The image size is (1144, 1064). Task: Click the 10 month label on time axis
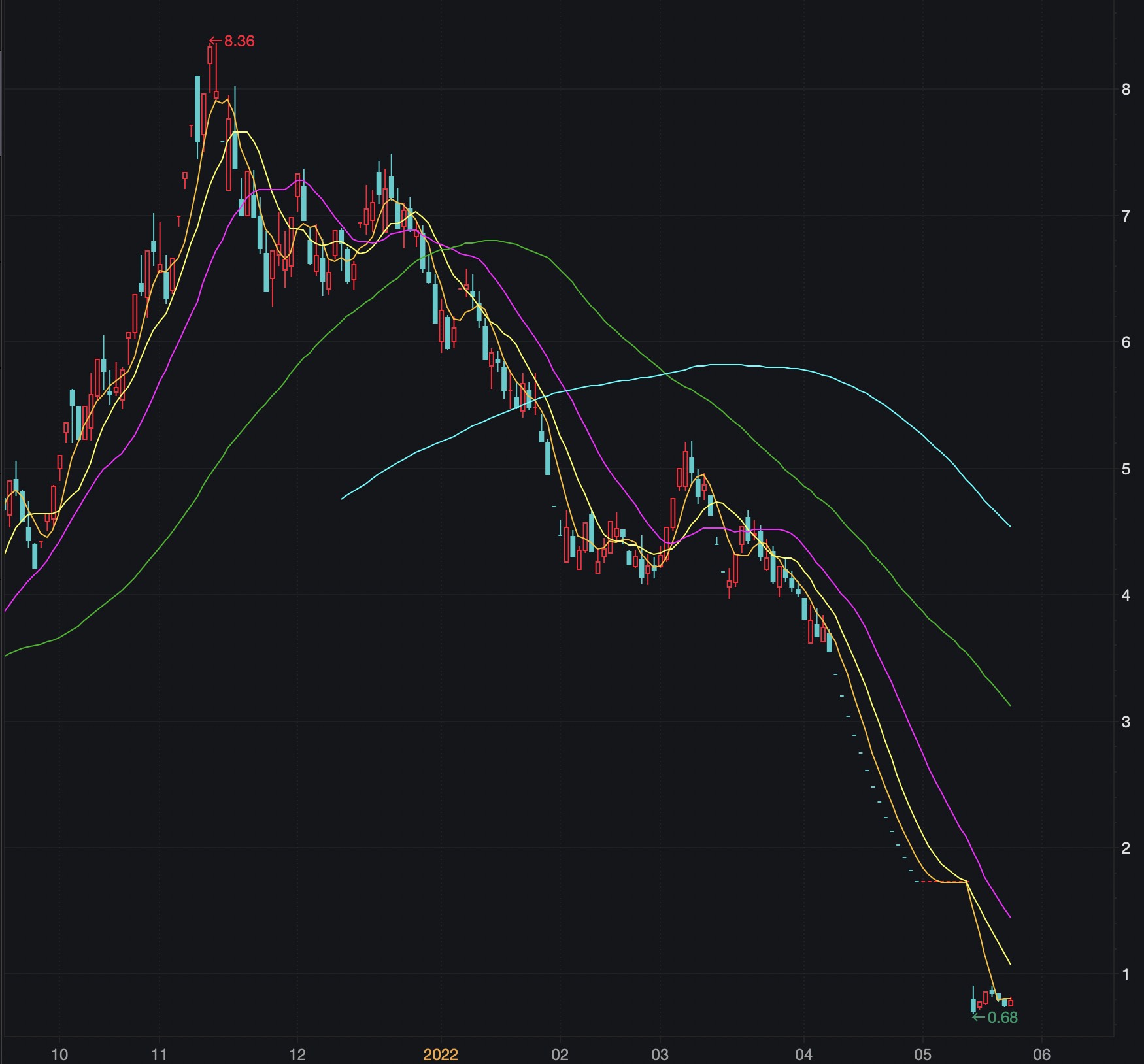[59, 1054]
